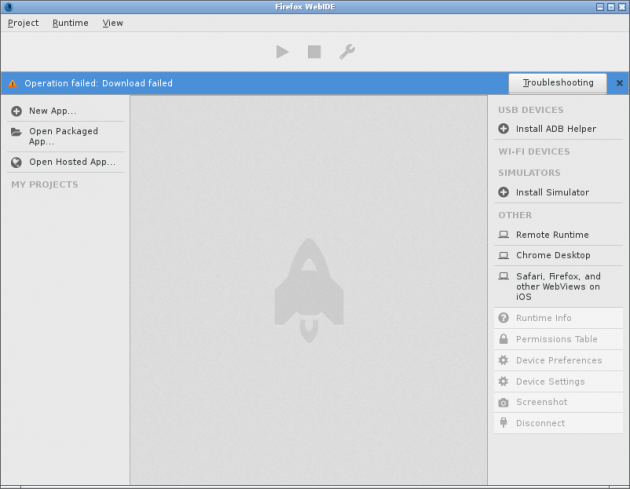The height and width of the screenshot is (489, 630).
Task: Click the gear icon beside Device Preferences
Action: pyautogui.click(x=503, y=360)
